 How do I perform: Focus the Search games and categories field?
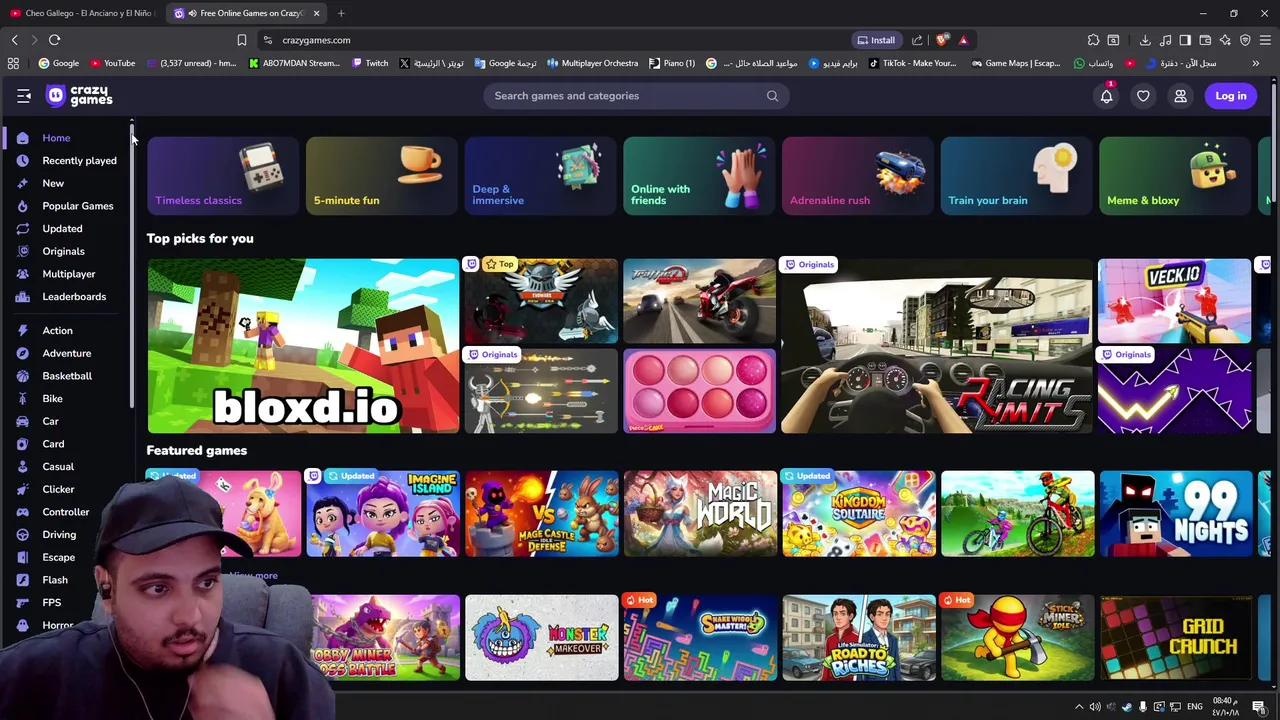(x=636, y=96)
